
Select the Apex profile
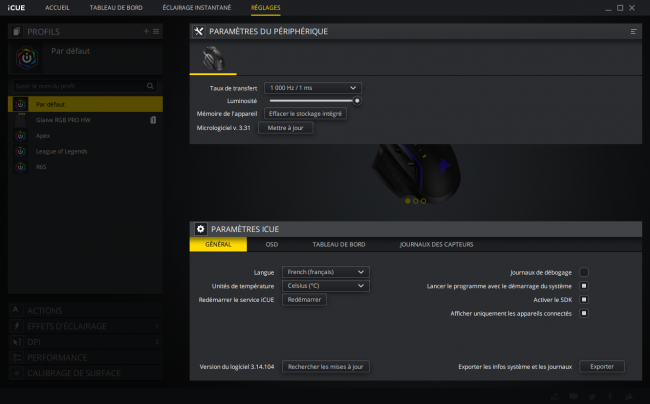click(x=85, y=135)
